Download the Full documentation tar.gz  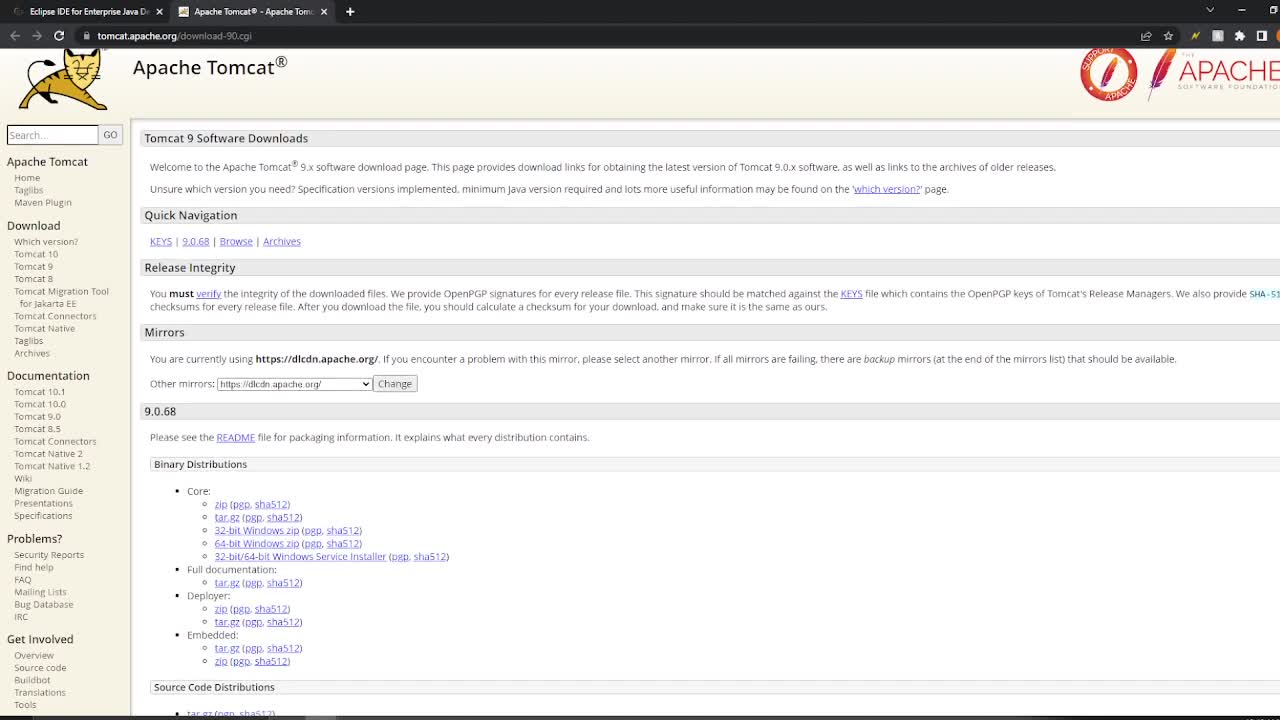pos(227,583)
